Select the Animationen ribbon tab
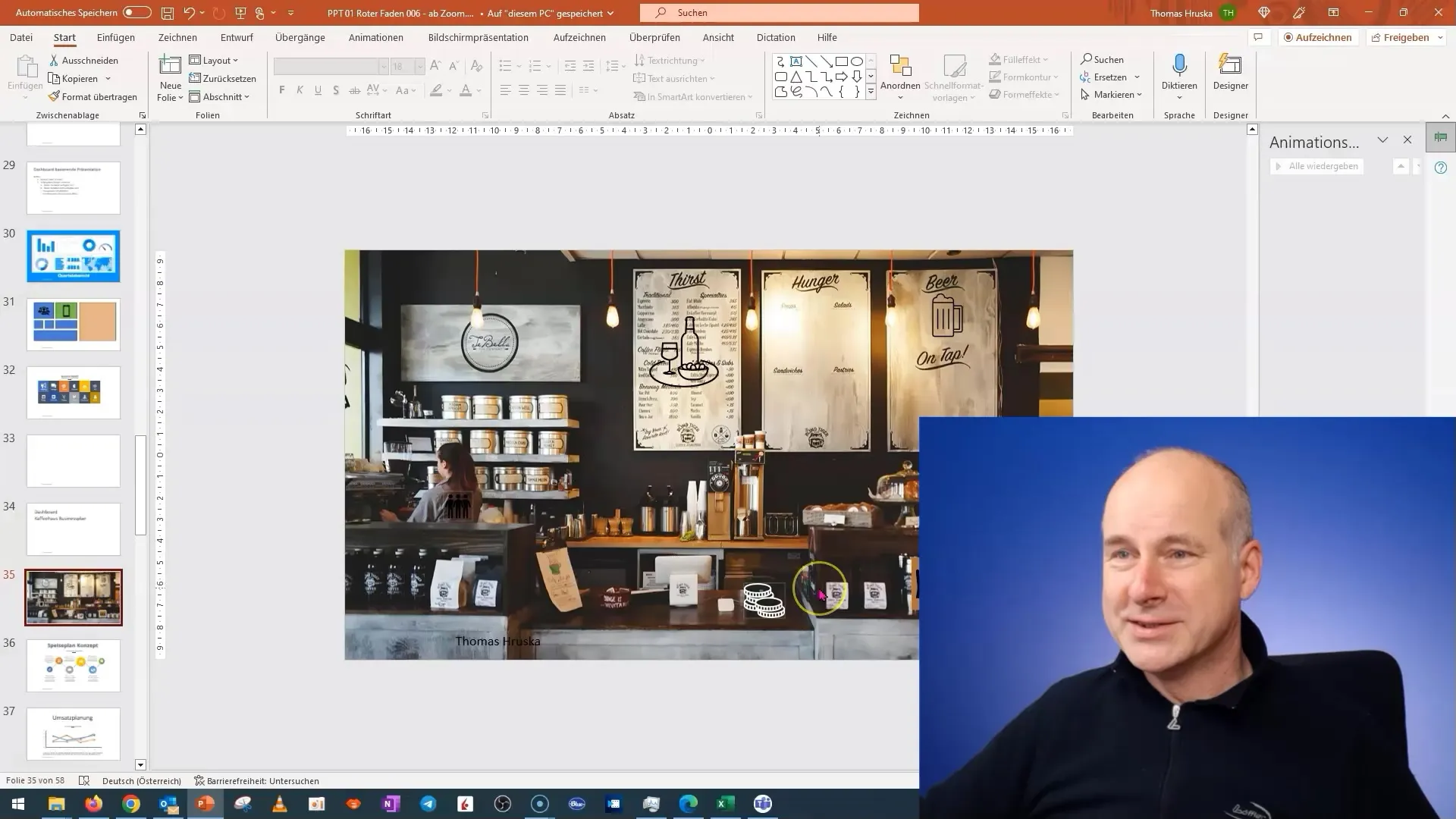 [376, 37]
